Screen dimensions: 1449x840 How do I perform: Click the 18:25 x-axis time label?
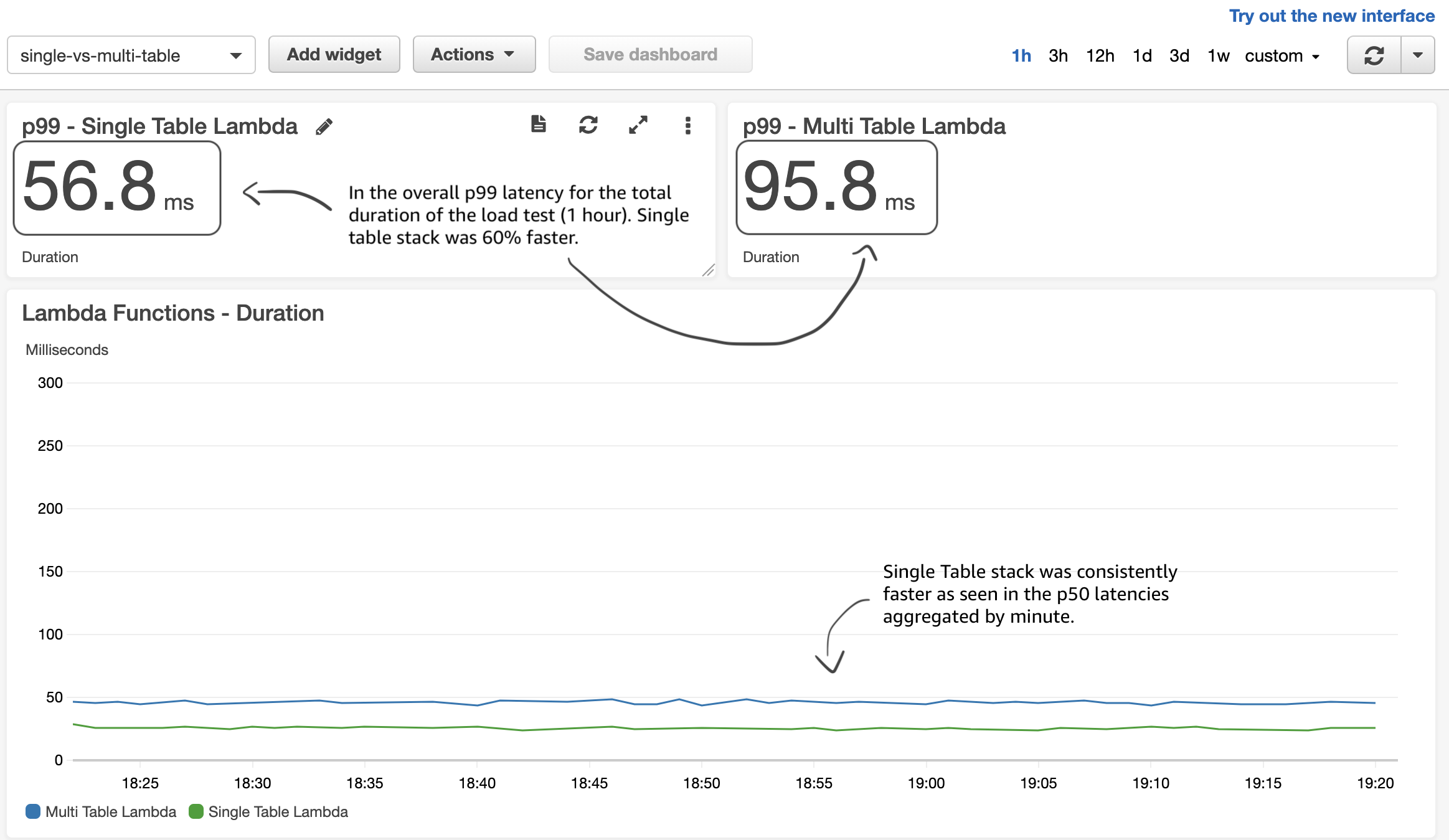pos(140,783)
